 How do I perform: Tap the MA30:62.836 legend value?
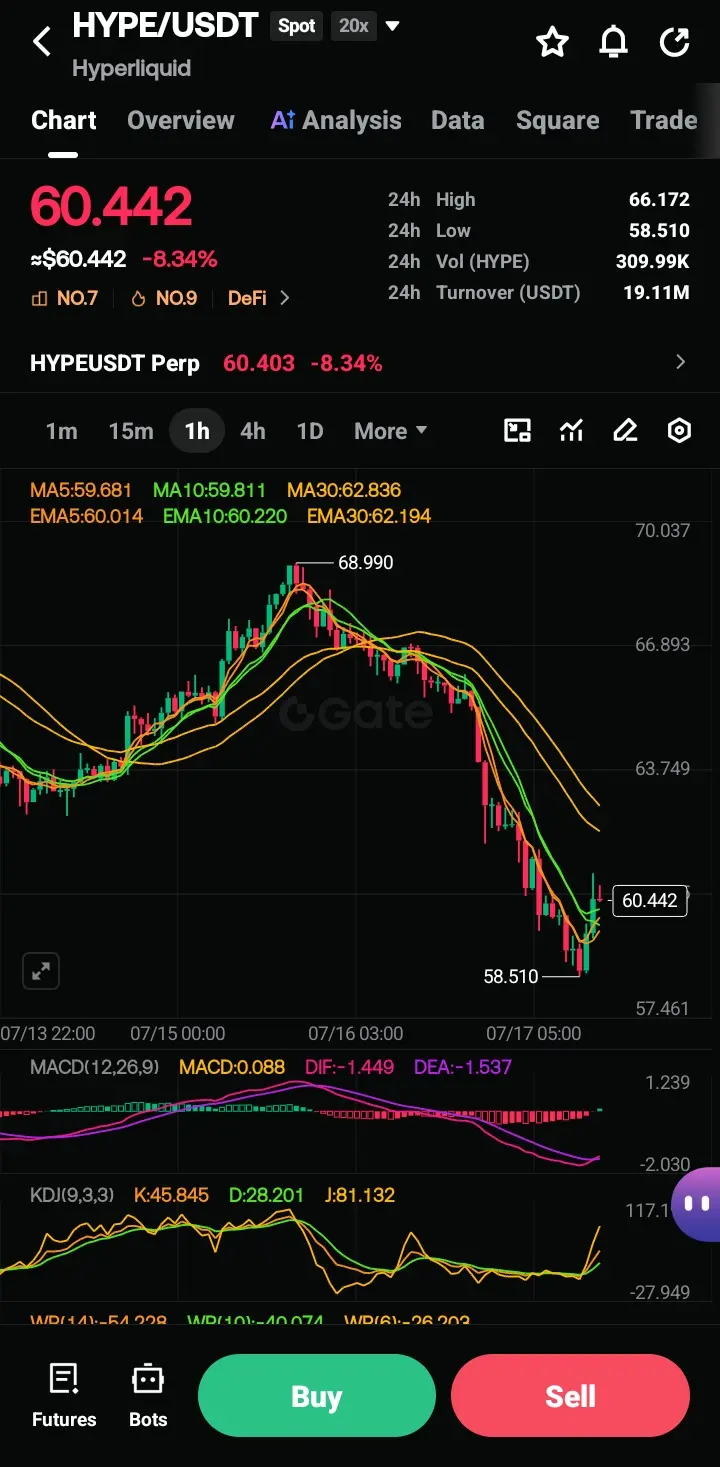click(344, 490)
